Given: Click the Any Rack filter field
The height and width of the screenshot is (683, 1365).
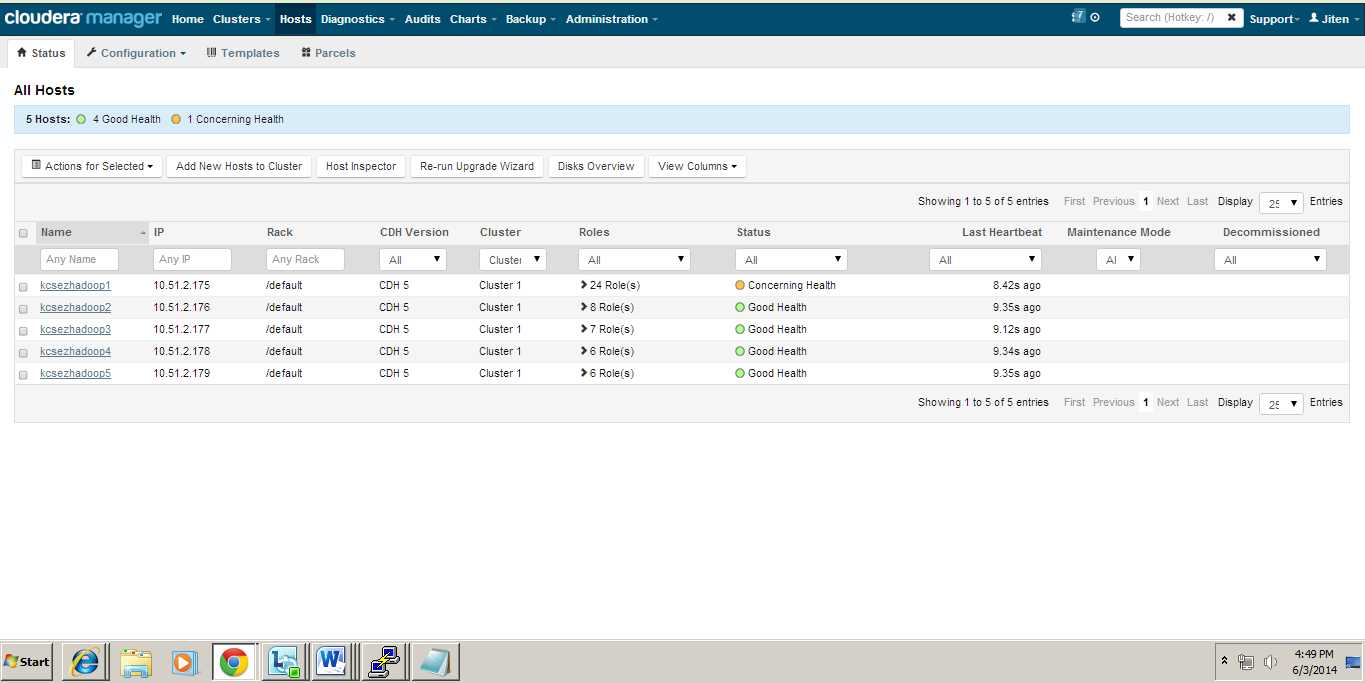Looking at the screenshot, I should point(305,259).
